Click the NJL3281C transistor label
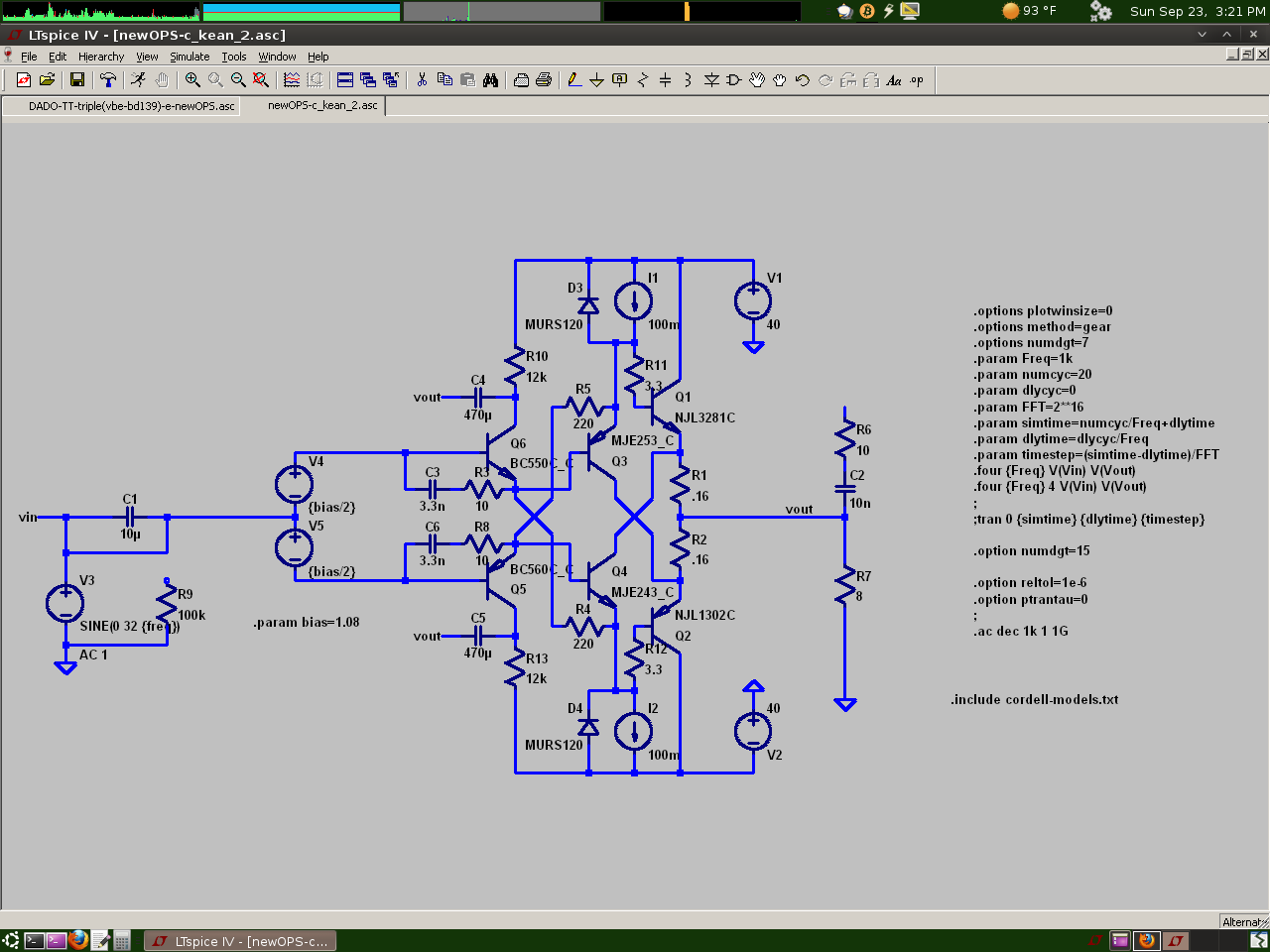The image size is (1270, 952). [705, 417]
